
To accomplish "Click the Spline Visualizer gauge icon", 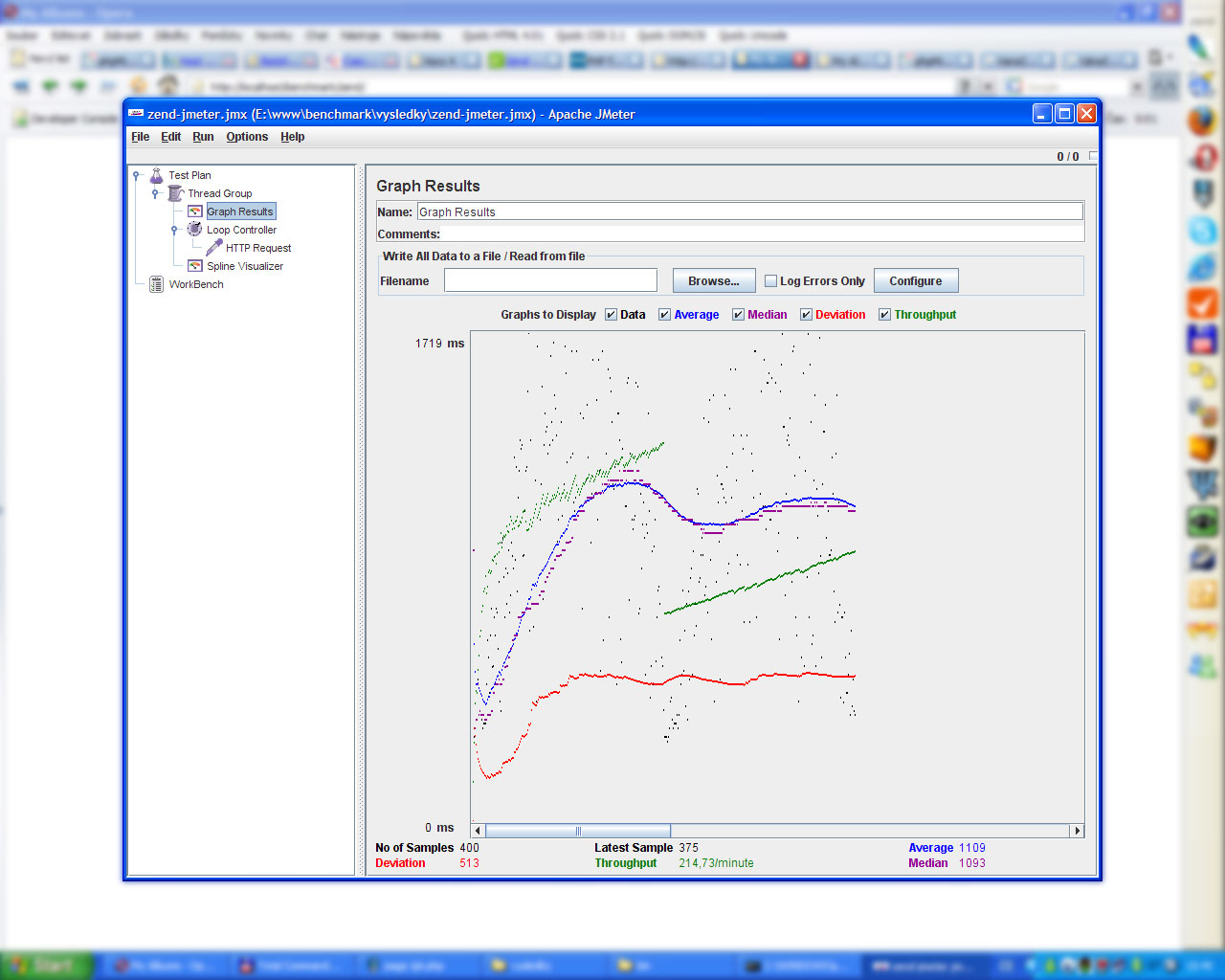I will [x=195, y=266].
